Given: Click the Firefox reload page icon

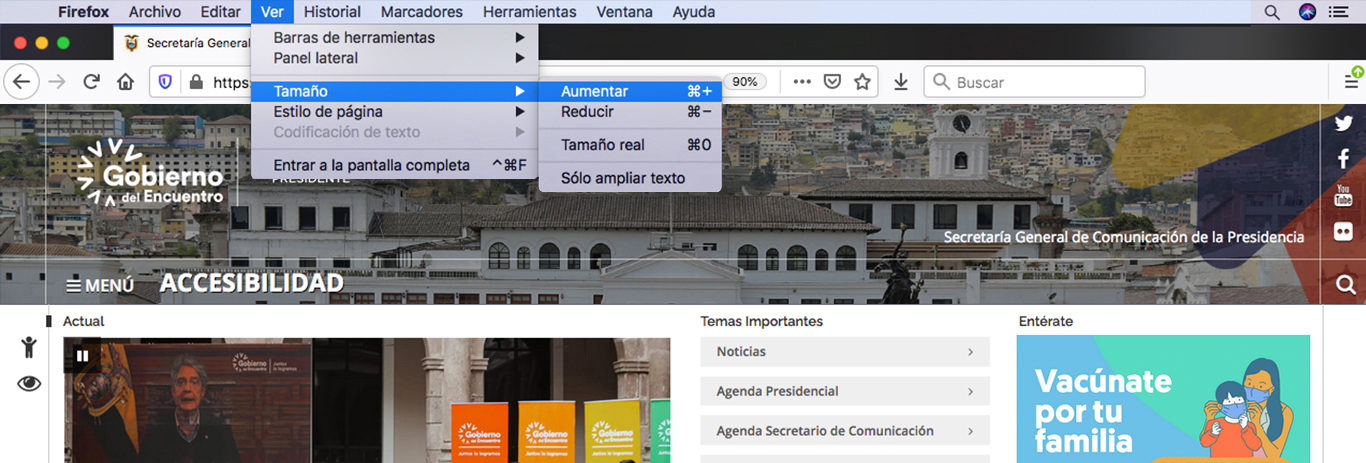Looking at the screenshot, I should [91, 82].
